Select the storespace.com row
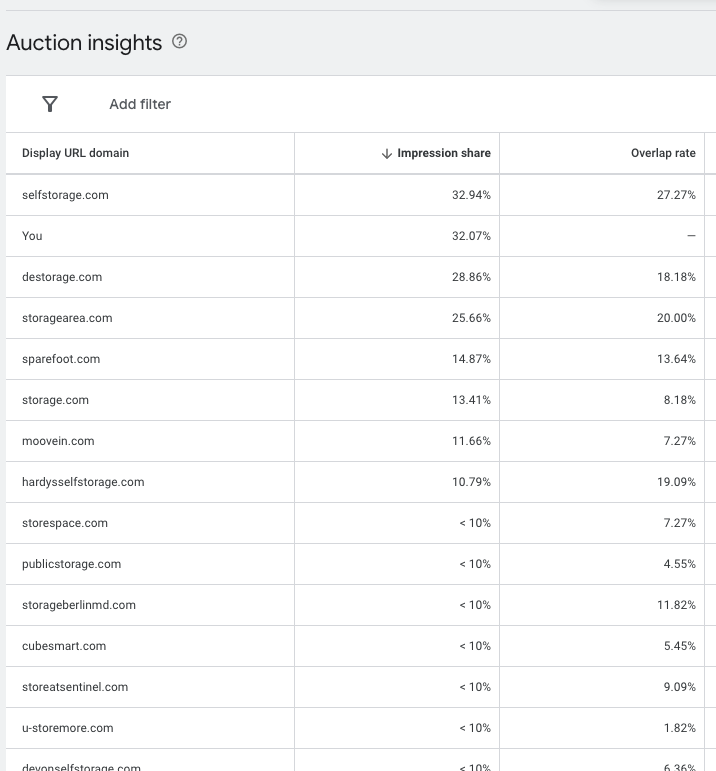 point(65,523)
